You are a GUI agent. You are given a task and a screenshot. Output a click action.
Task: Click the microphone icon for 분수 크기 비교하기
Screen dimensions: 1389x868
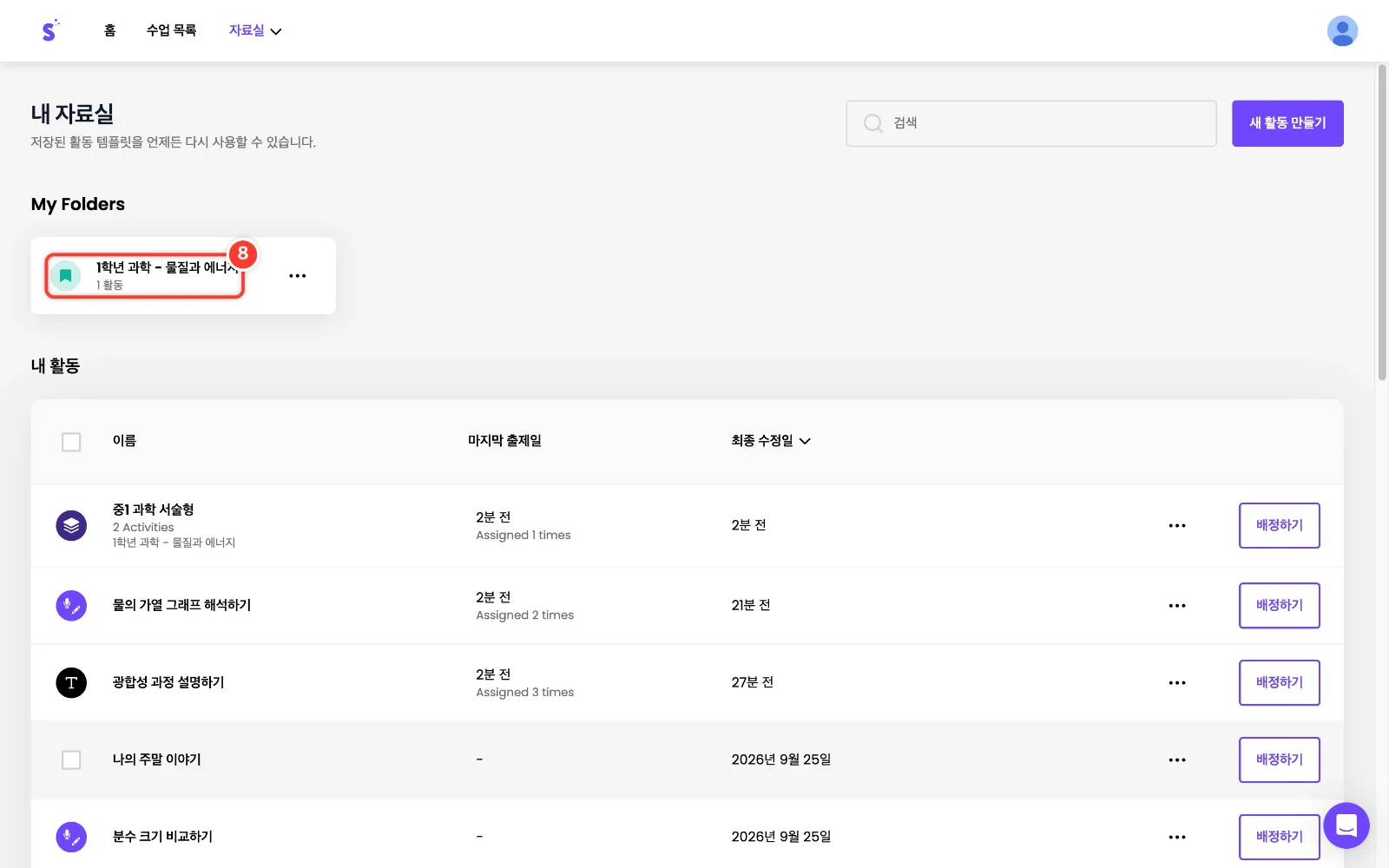pos(71,837)
